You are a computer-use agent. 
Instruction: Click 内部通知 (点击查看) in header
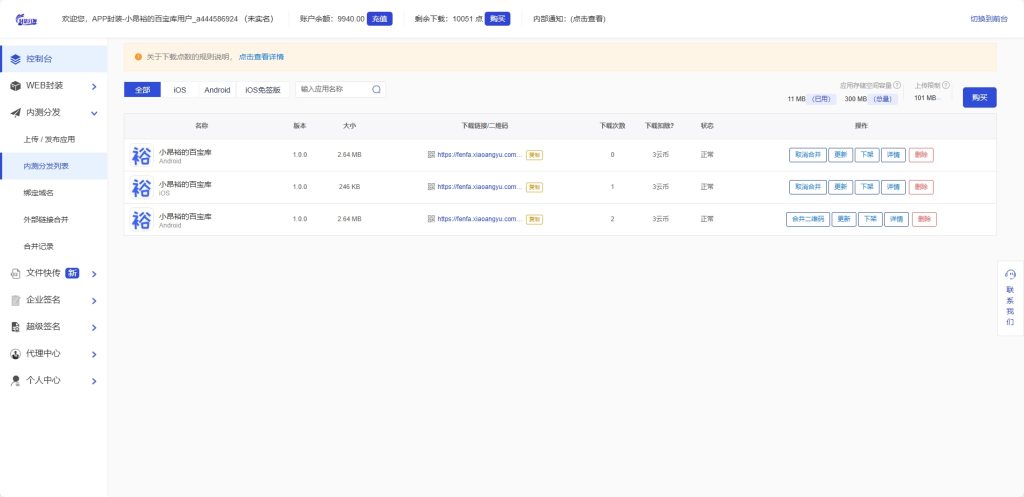click(x=569, y=19)
